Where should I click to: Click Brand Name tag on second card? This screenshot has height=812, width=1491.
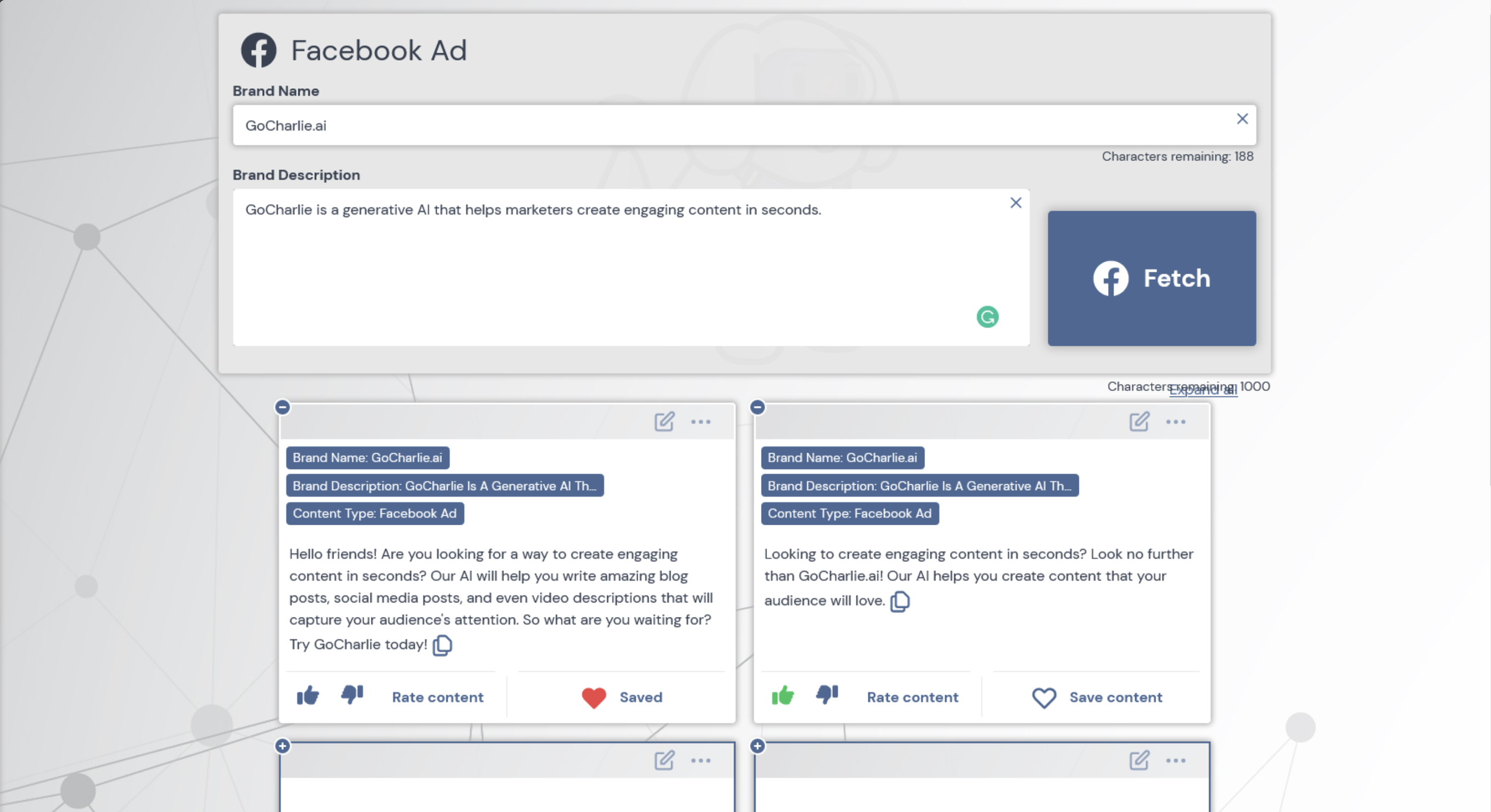843,458
